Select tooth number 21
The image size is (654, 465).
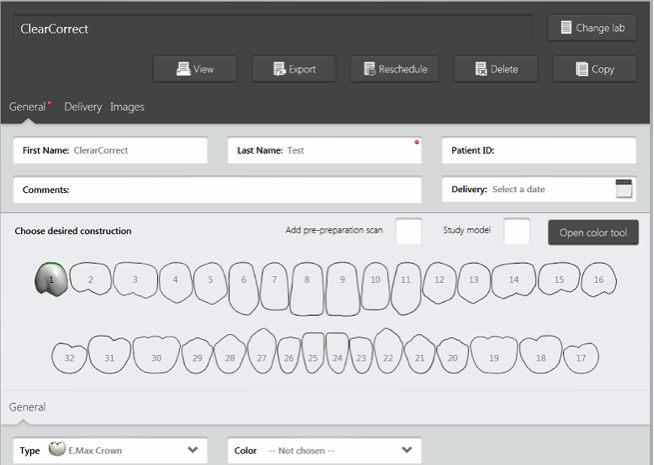(x=420, y=354)
